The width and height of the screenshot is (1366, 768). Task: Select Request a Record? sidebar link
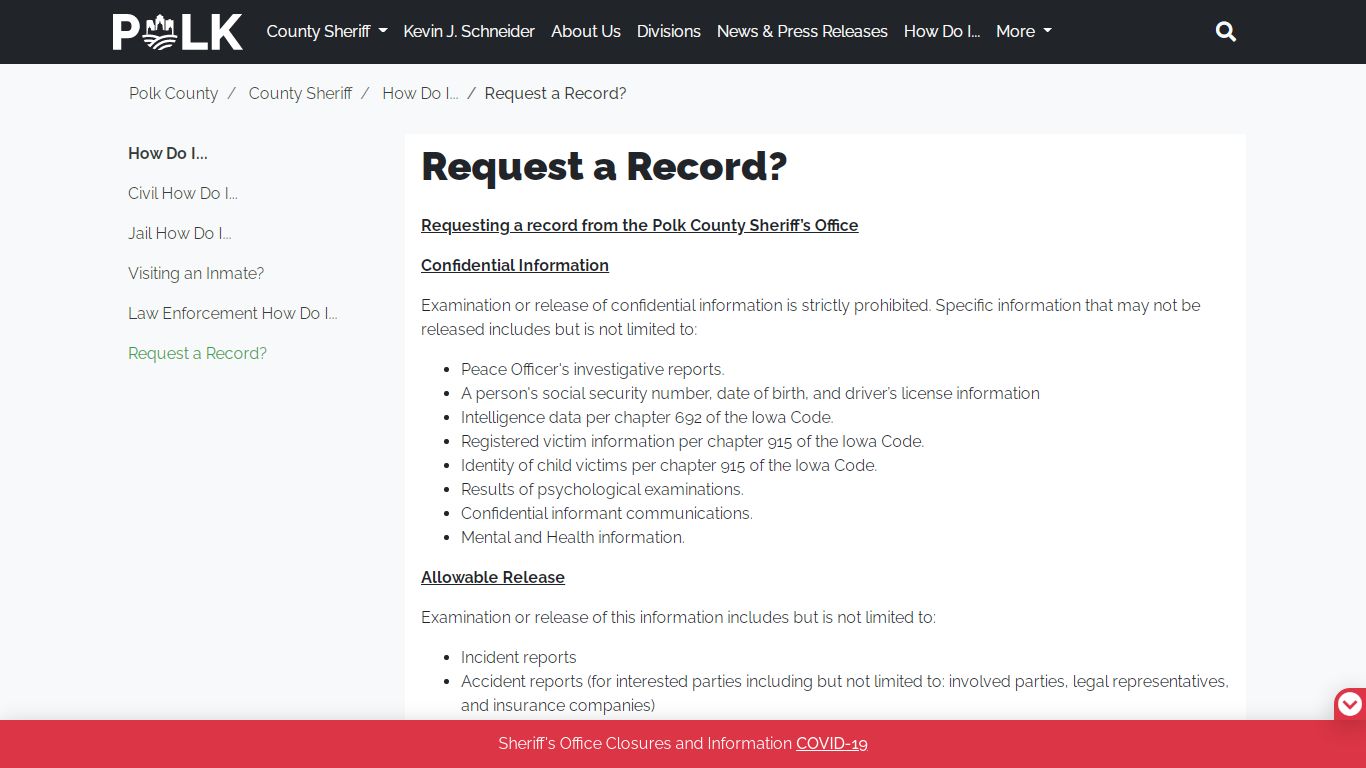point(197,353)
